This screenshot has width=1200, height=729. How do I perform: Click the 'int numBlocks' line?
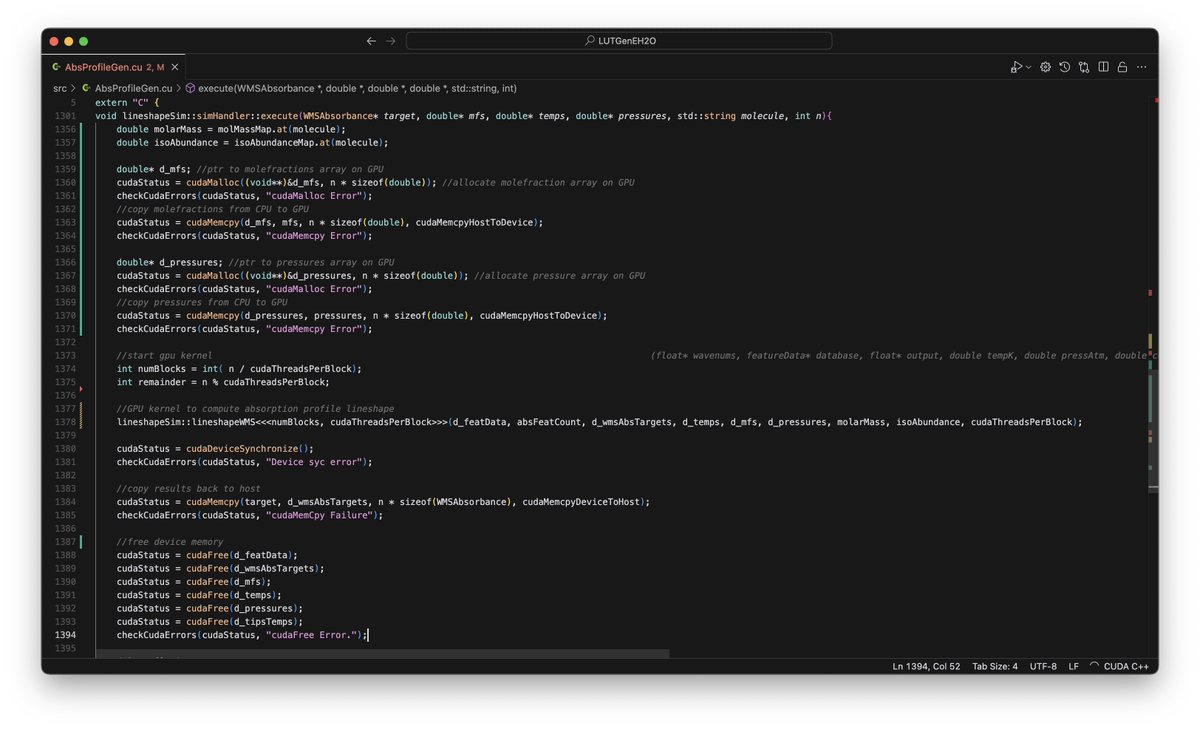click(x=238, y=369)
